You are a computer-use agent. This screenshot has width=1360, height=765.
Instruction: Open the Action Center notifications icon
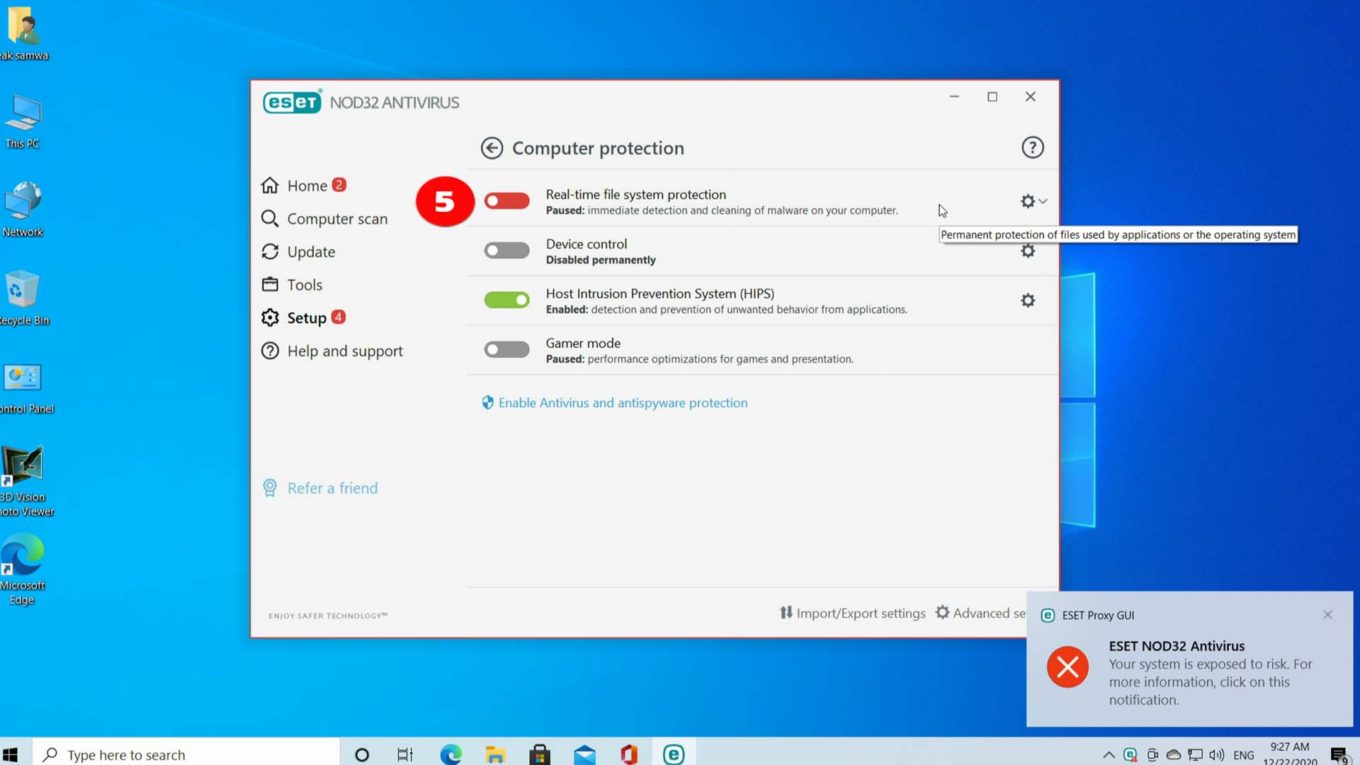click(x=1339, y=755)
